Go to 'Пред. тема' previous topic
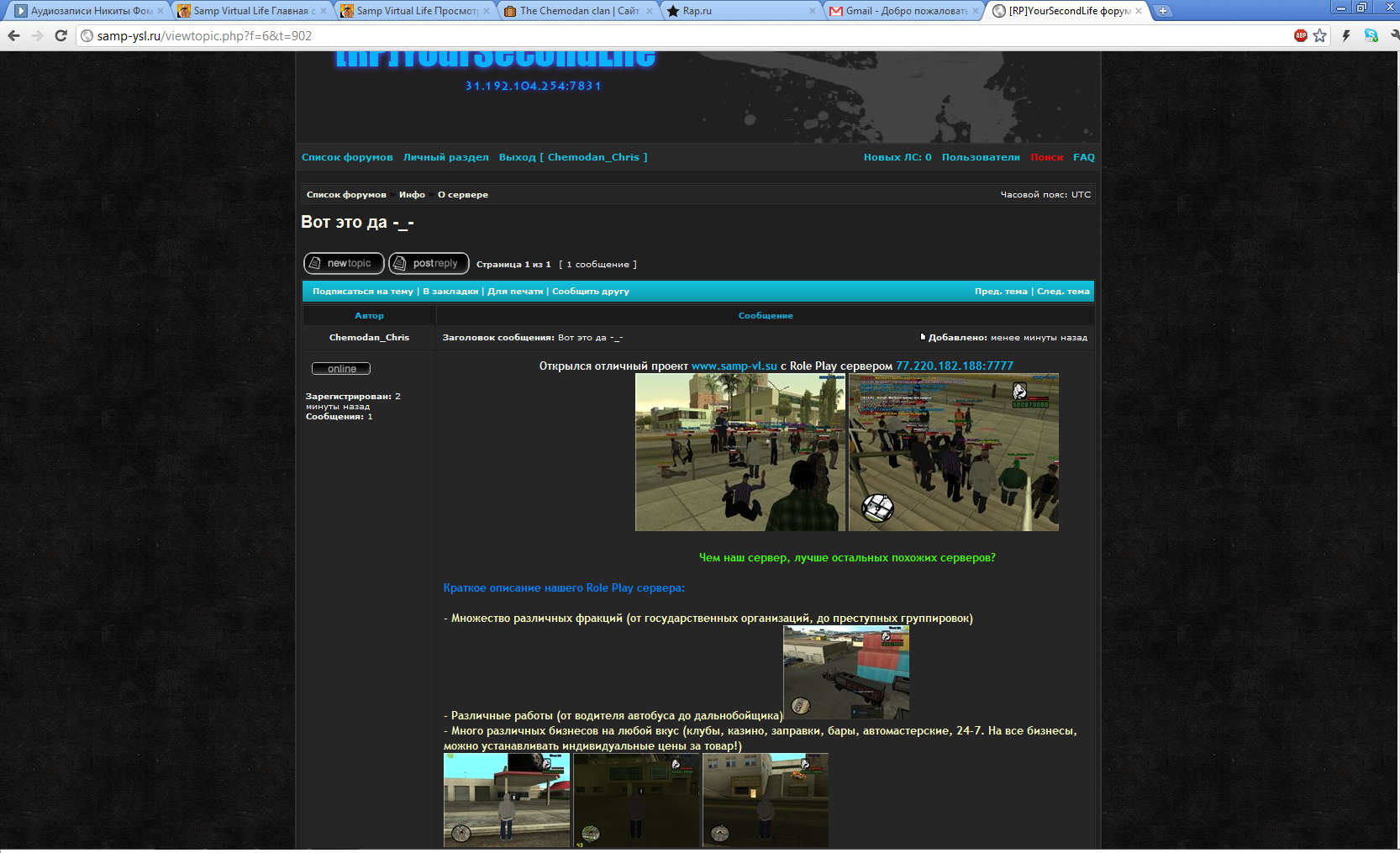 [1001, 291]
